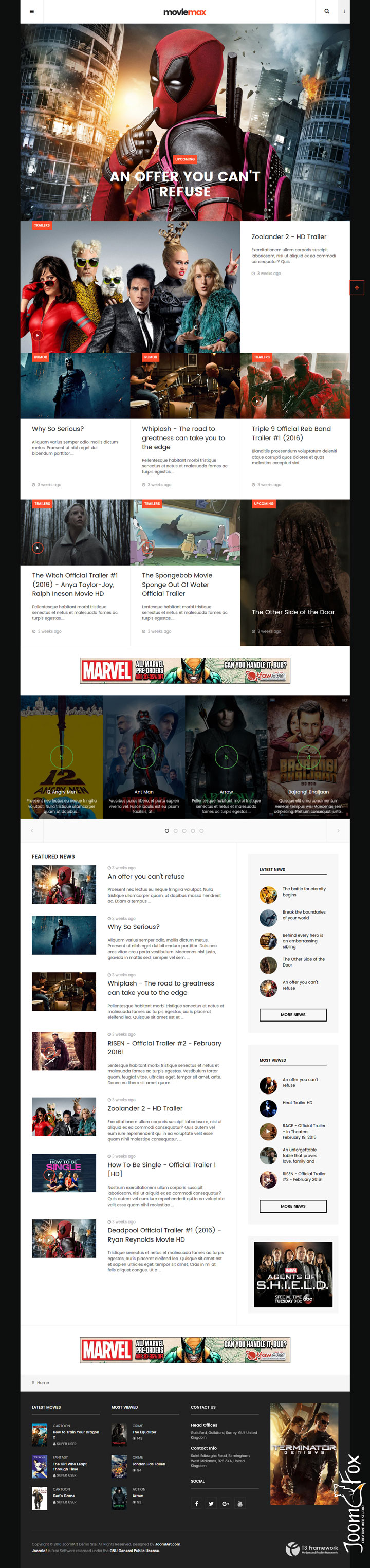
Task: Click the rating circle on 12 Angry Men
Action: click(61, 757)
